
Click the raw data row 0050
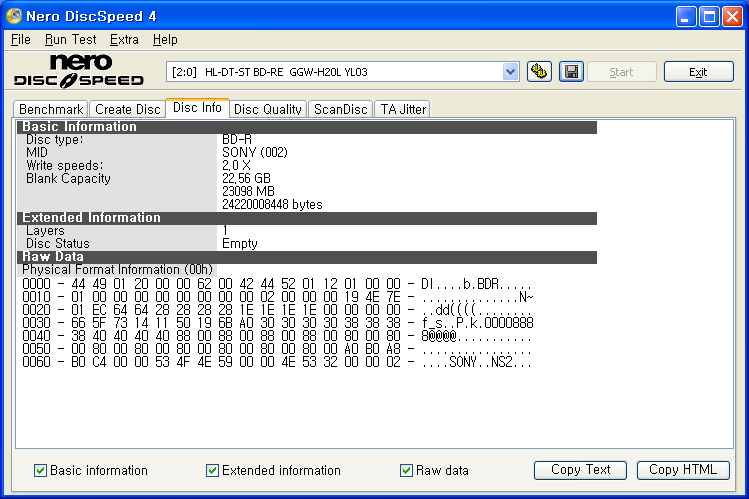tap(277, 349)
